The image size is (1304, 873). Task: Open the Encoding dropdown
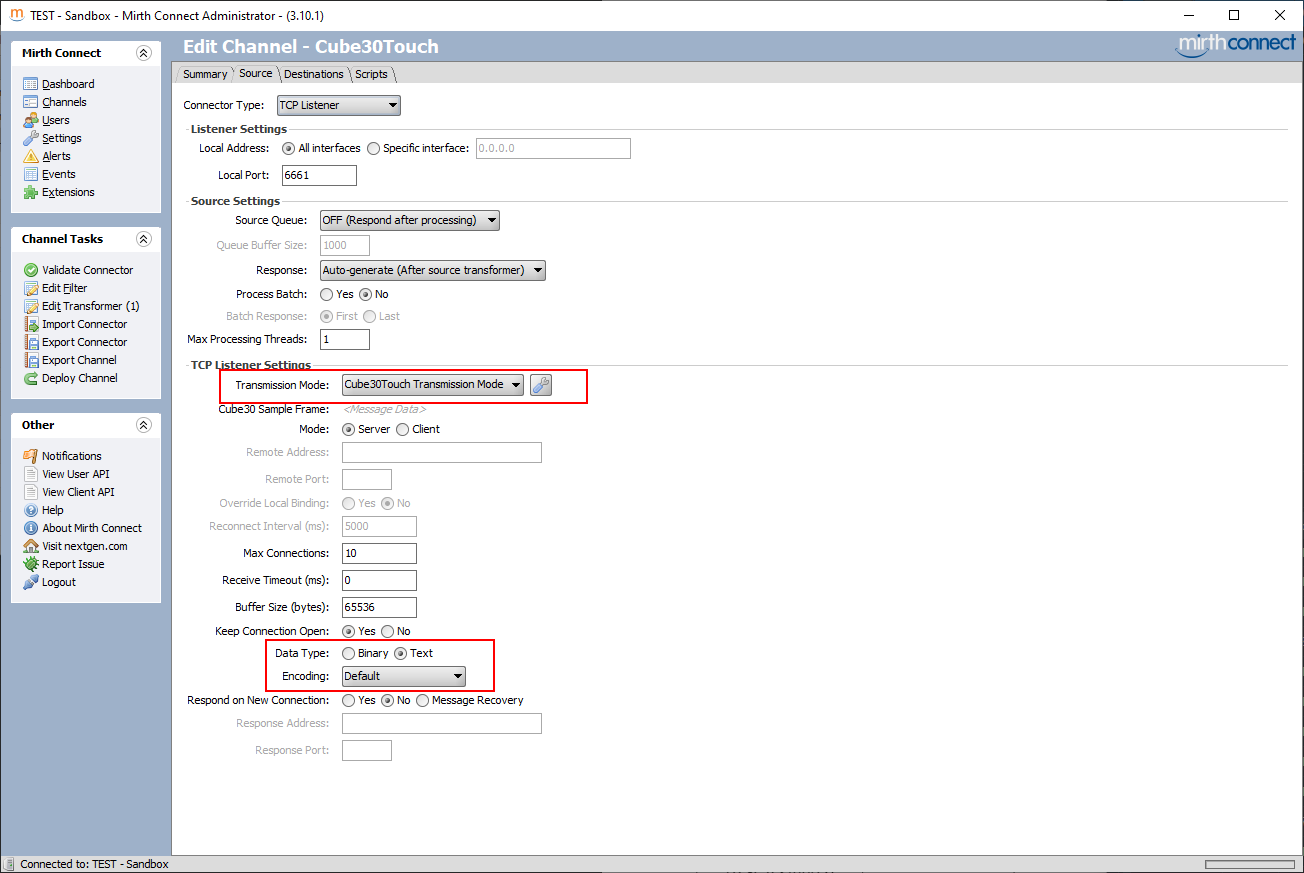click(x=404, y=676)
